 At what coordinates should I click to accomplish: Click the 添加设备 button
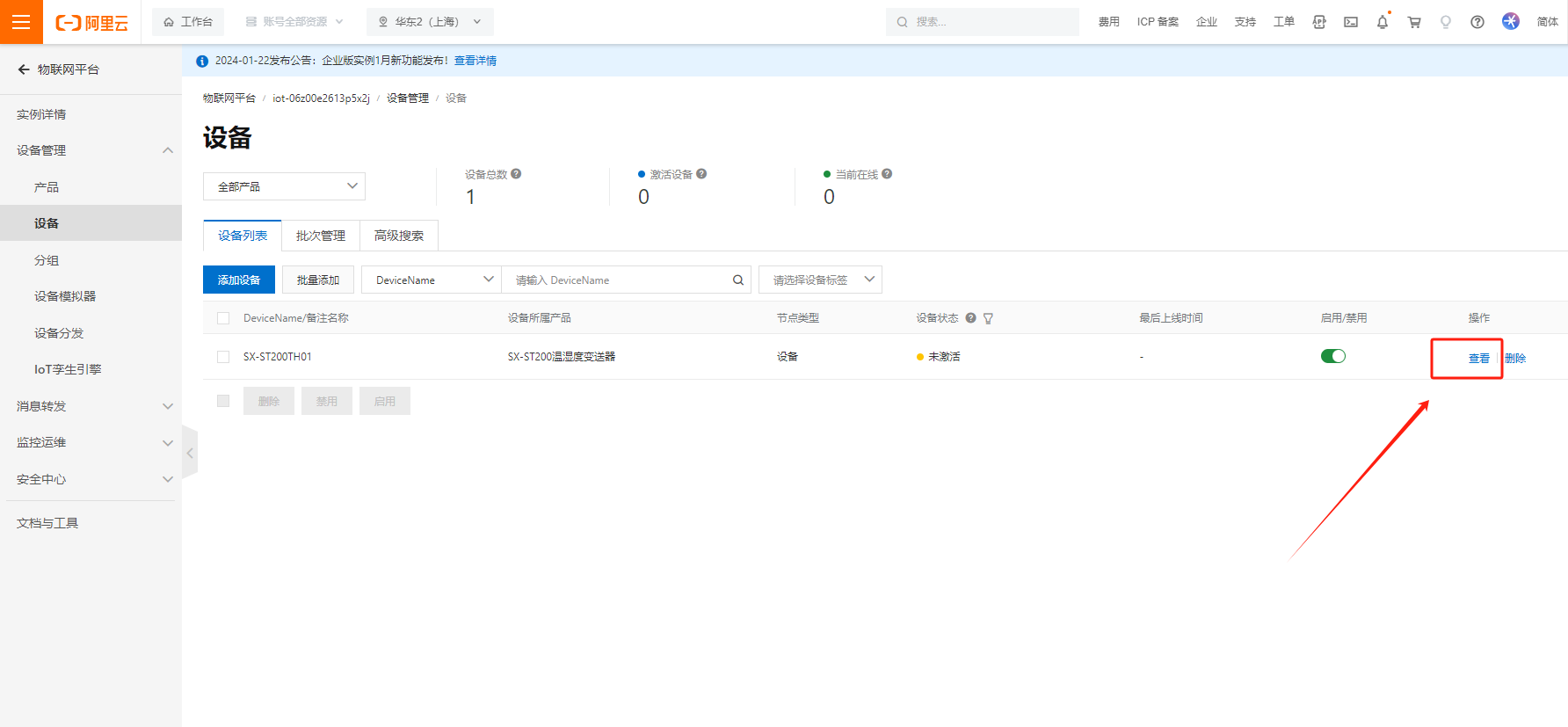tap(239, 280)
